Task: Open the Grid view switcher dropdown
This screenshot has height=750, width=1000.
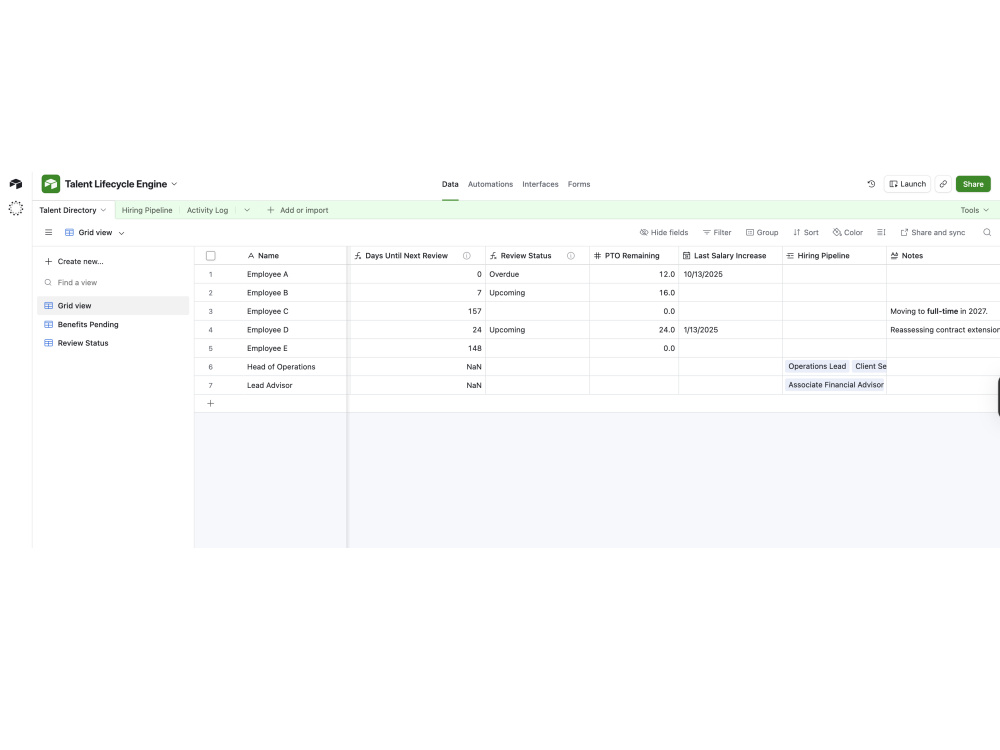Action: coord(94,232)
